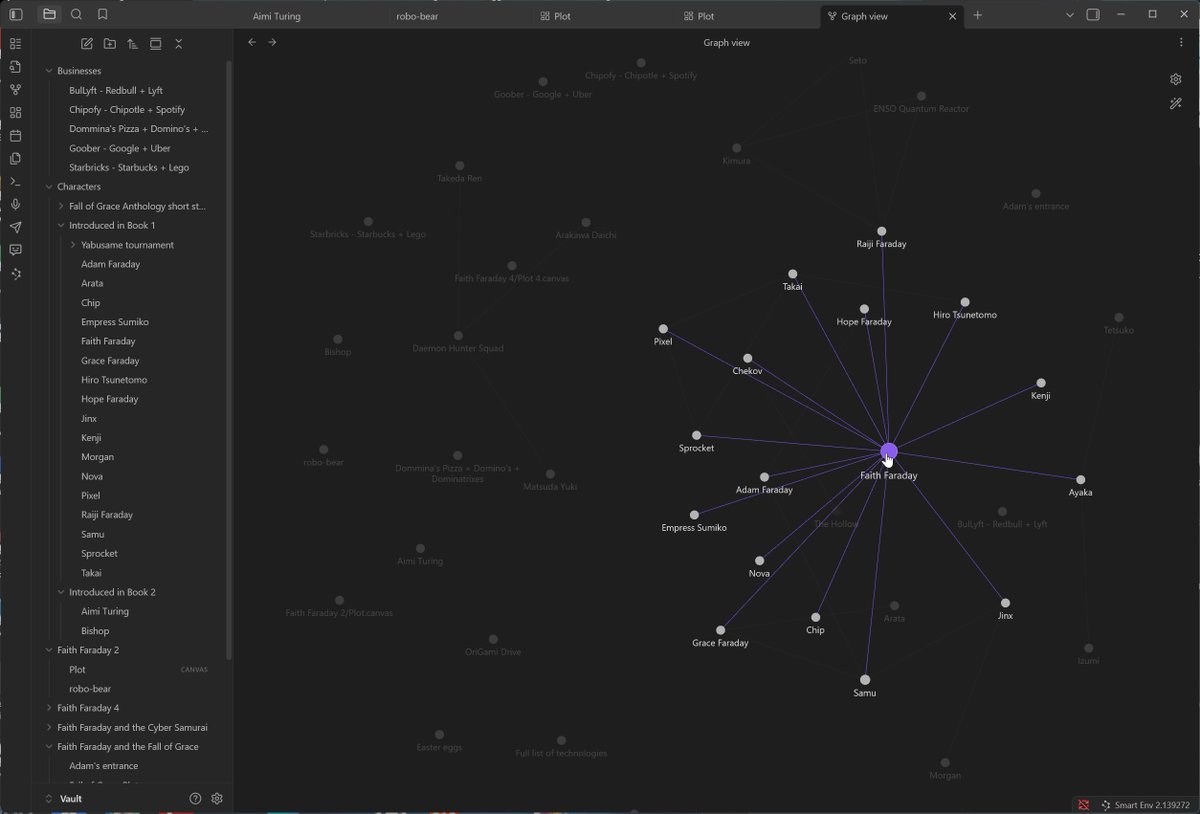Expand the Faith Faraday 4 folder

point(48,708)
